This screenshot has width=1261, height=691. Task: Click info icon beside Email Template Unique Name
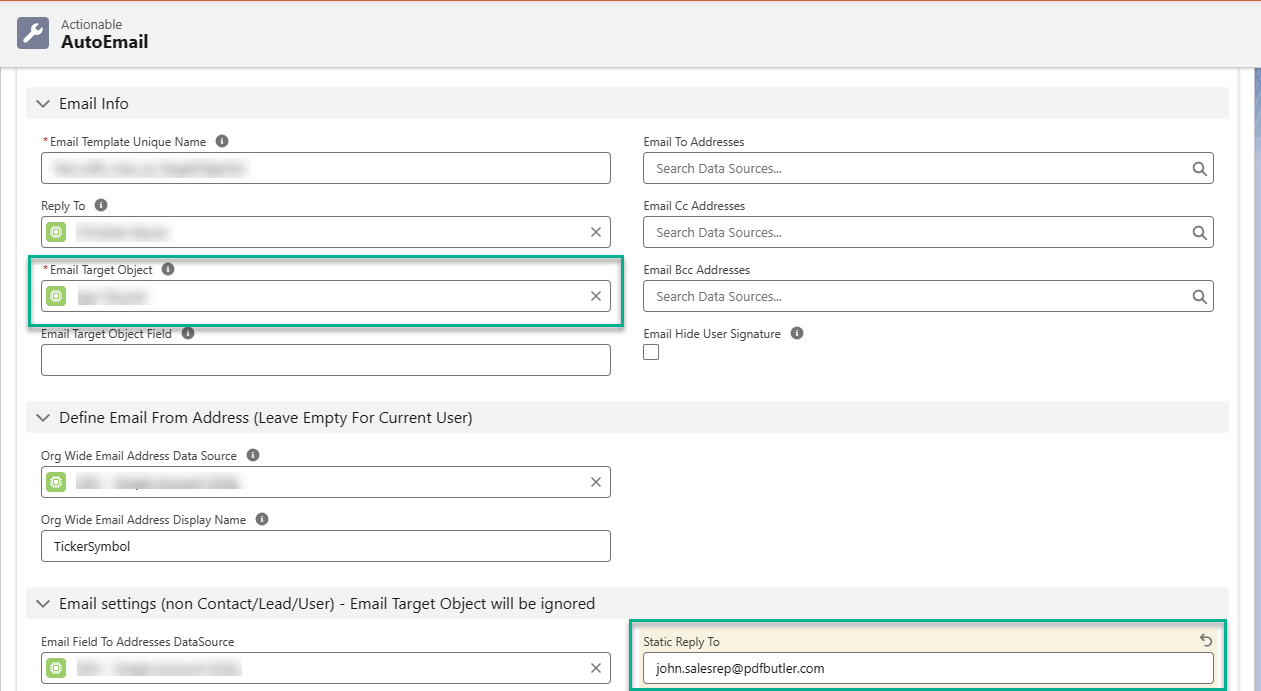(222, 142)
